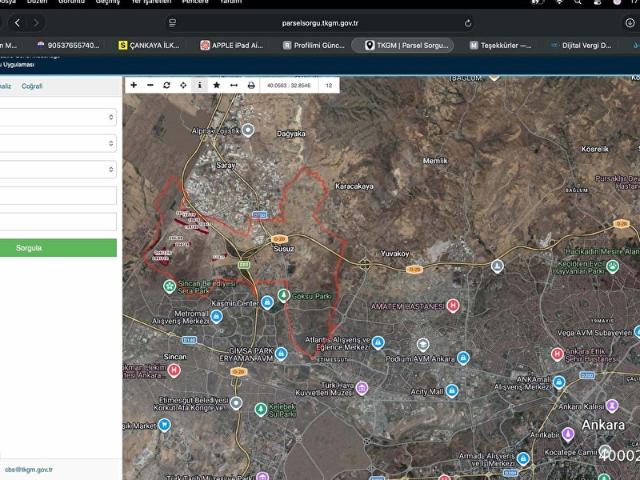Click the Ankara city label on map
640x480 pixels.
pyautogui.click(x=603, y=425)
